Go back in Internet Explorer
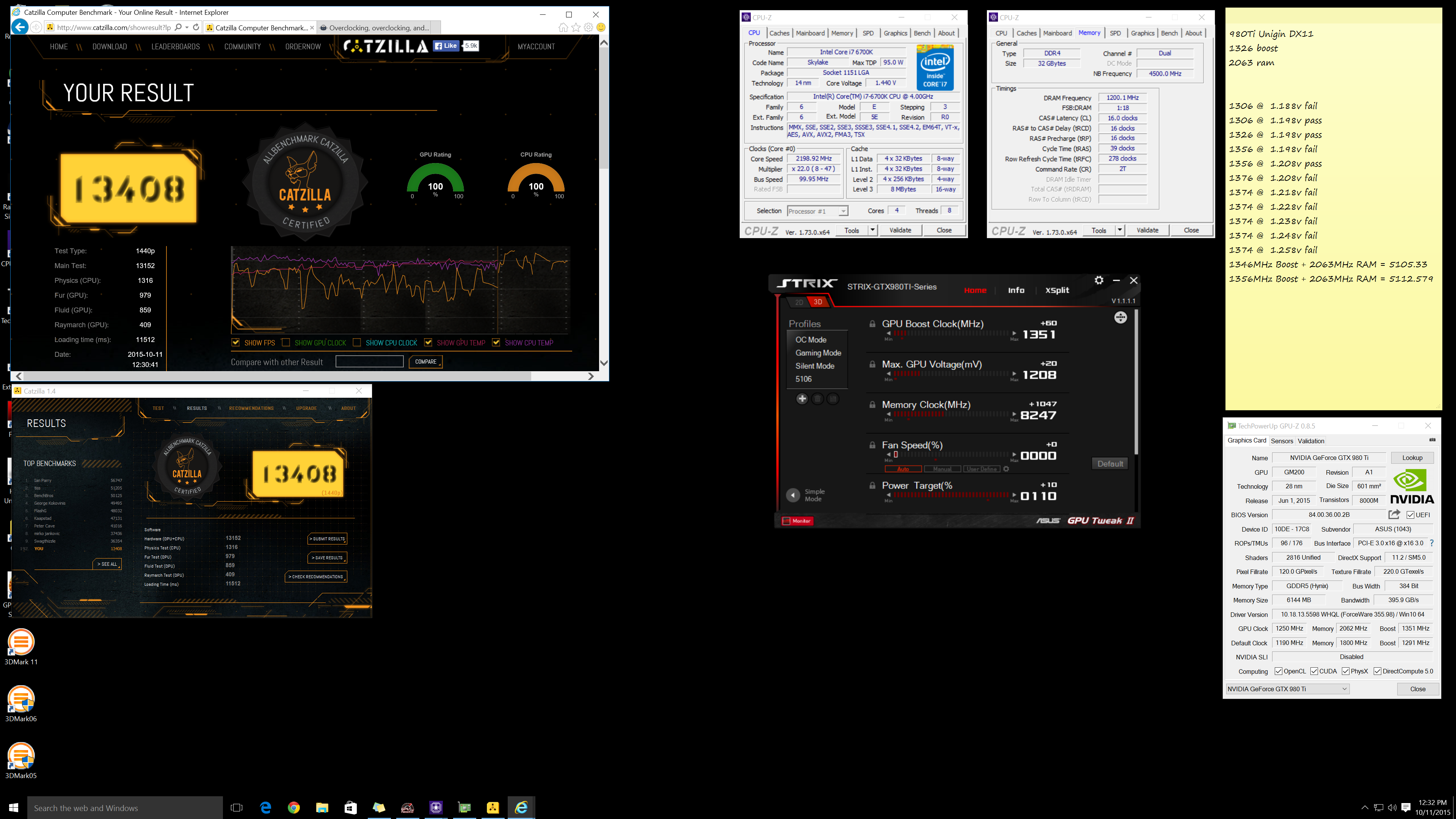1456x819 pixels. [x=20, y=27]
